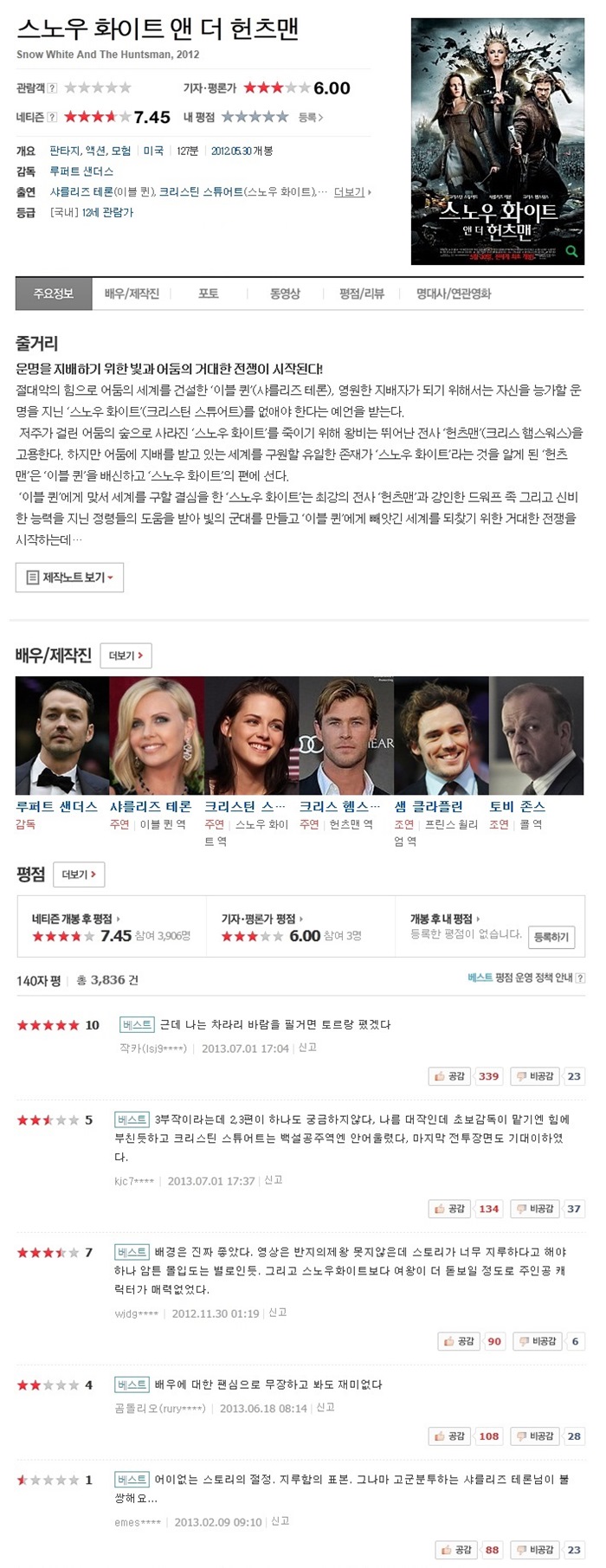Click 비공감 thumbs-down on the 1-point review
The width and height of the screenshot is (606, 1568).
coord(535,1550)
